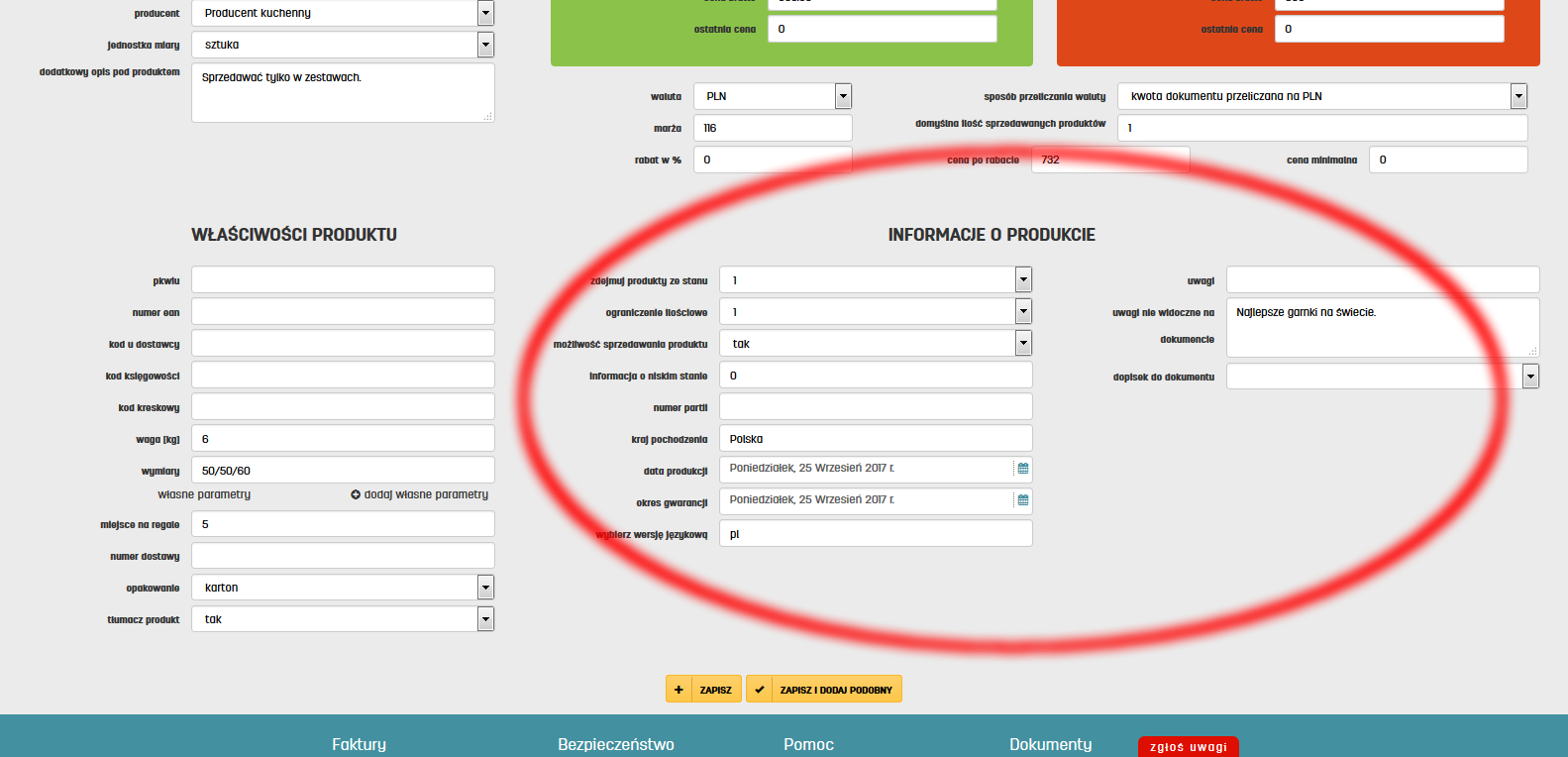Expand ograniczenie ilościowe dropdown
1568x757 pixels.
coord(1023,312)
